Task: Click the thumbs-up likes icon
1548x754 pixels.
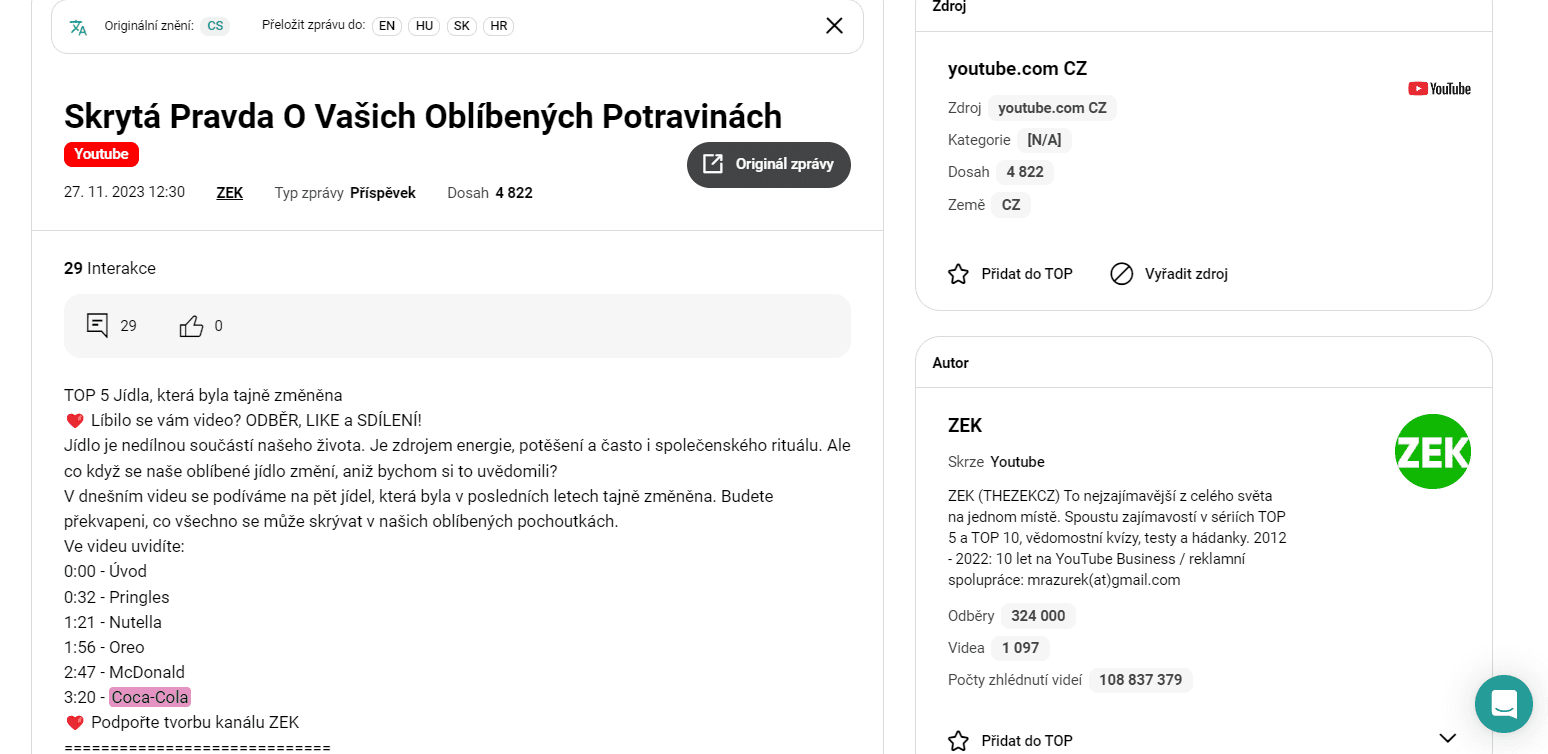Action: (191, 326)
